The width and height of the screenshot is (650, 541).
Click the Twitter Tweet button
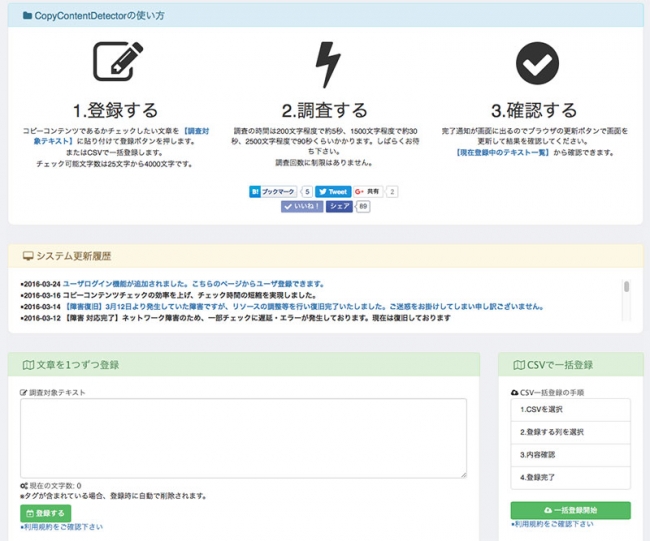coord(333,192)
